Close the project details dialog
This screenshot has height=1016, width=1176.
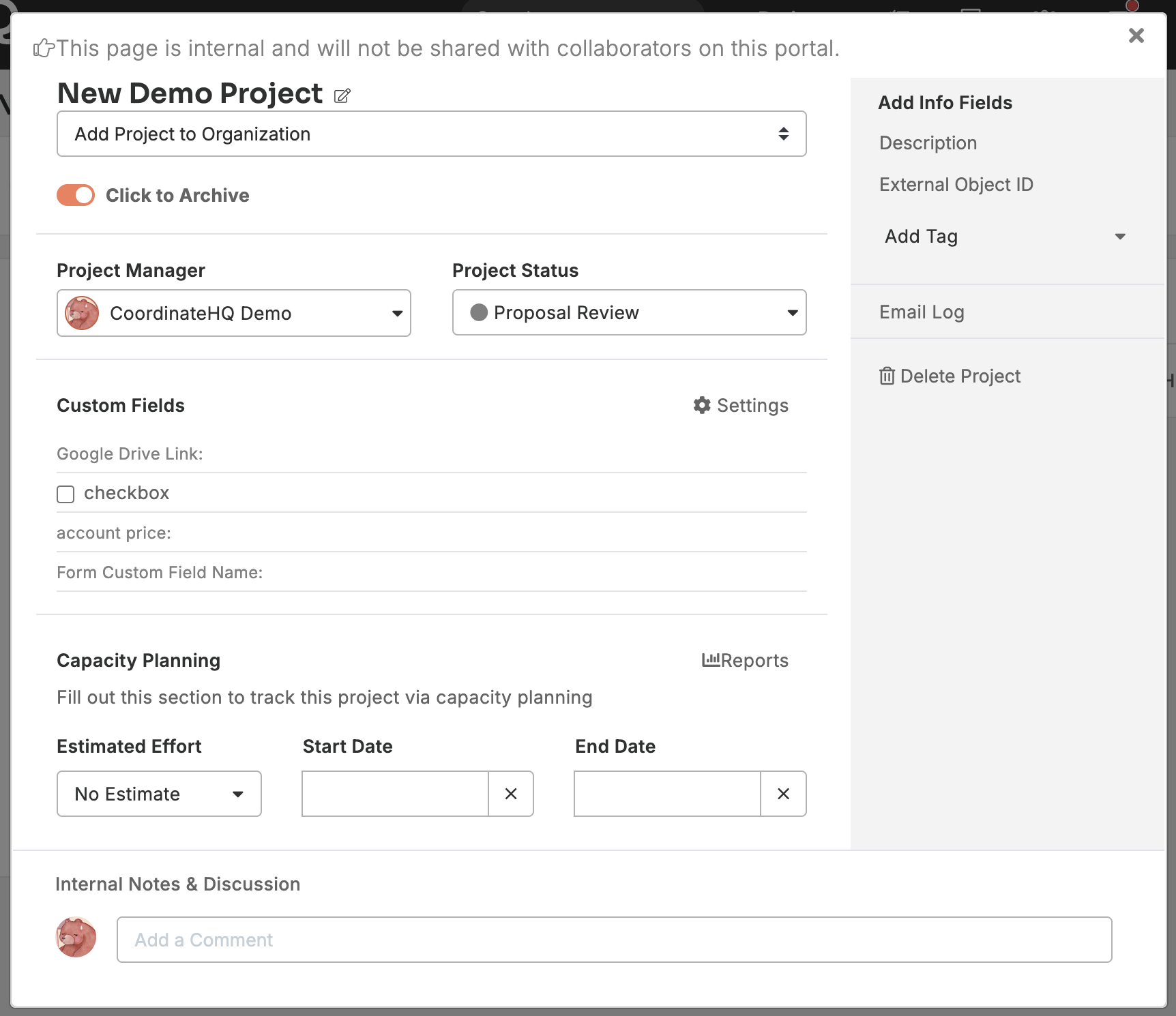pyautogui.click(x=1136, y=35)
